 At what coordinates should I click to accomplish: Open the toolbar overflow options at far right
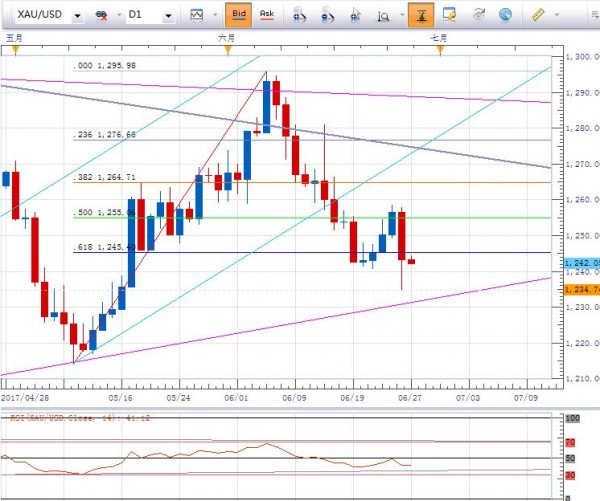click(x=590, y=15)
